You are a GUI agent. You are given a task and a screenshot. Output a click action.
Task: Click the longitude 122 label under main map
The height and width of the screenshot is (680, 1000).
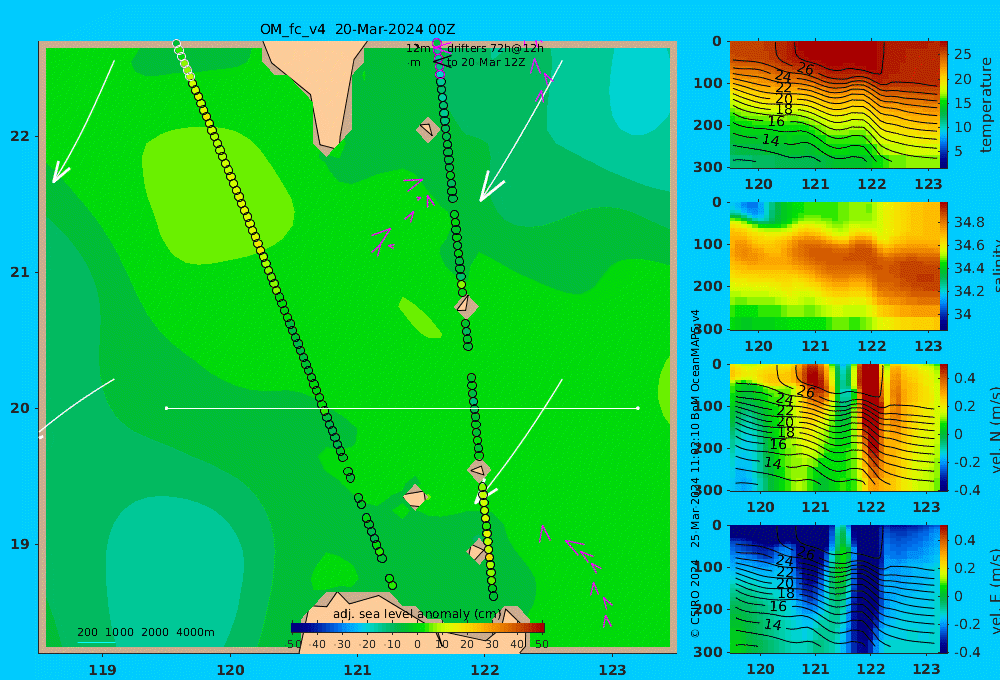coord(485,670)
